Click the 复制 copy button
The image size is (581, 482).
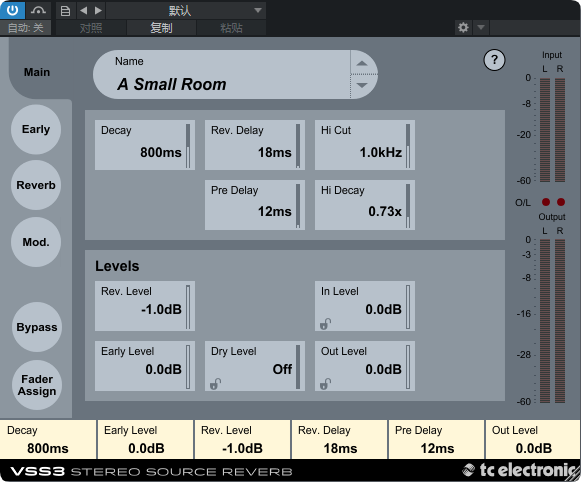point(161,28)
